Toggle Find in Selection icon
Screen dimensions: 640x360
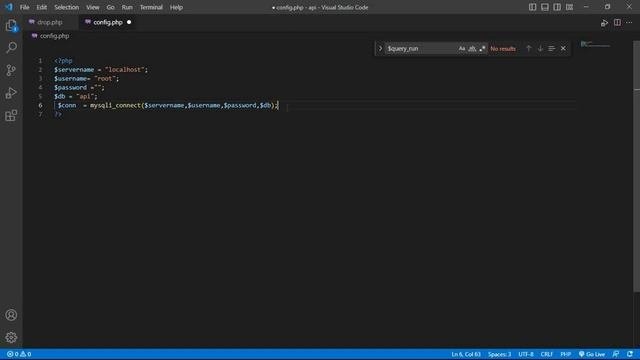pyautogui.click(x=551, y=49)
